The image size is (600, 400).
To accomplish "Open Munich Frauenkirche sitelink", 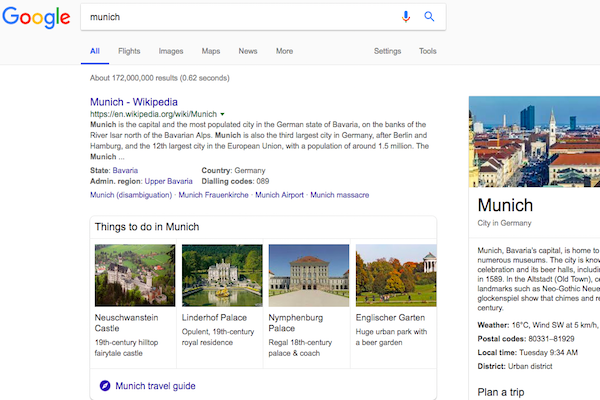I will point(214,195).
